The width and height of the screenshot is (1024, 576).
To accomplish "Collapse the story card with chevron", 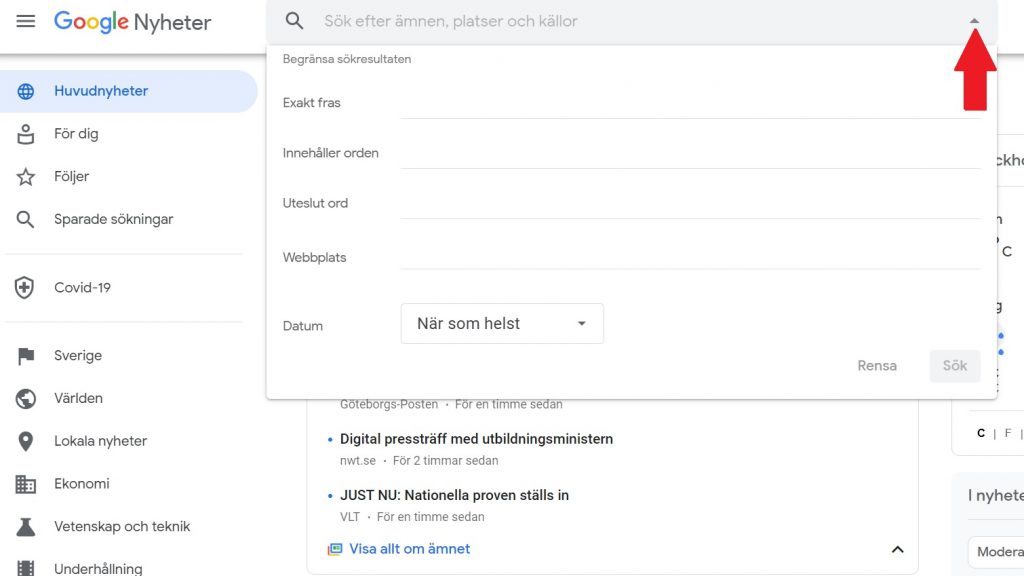I will (898, 550).
